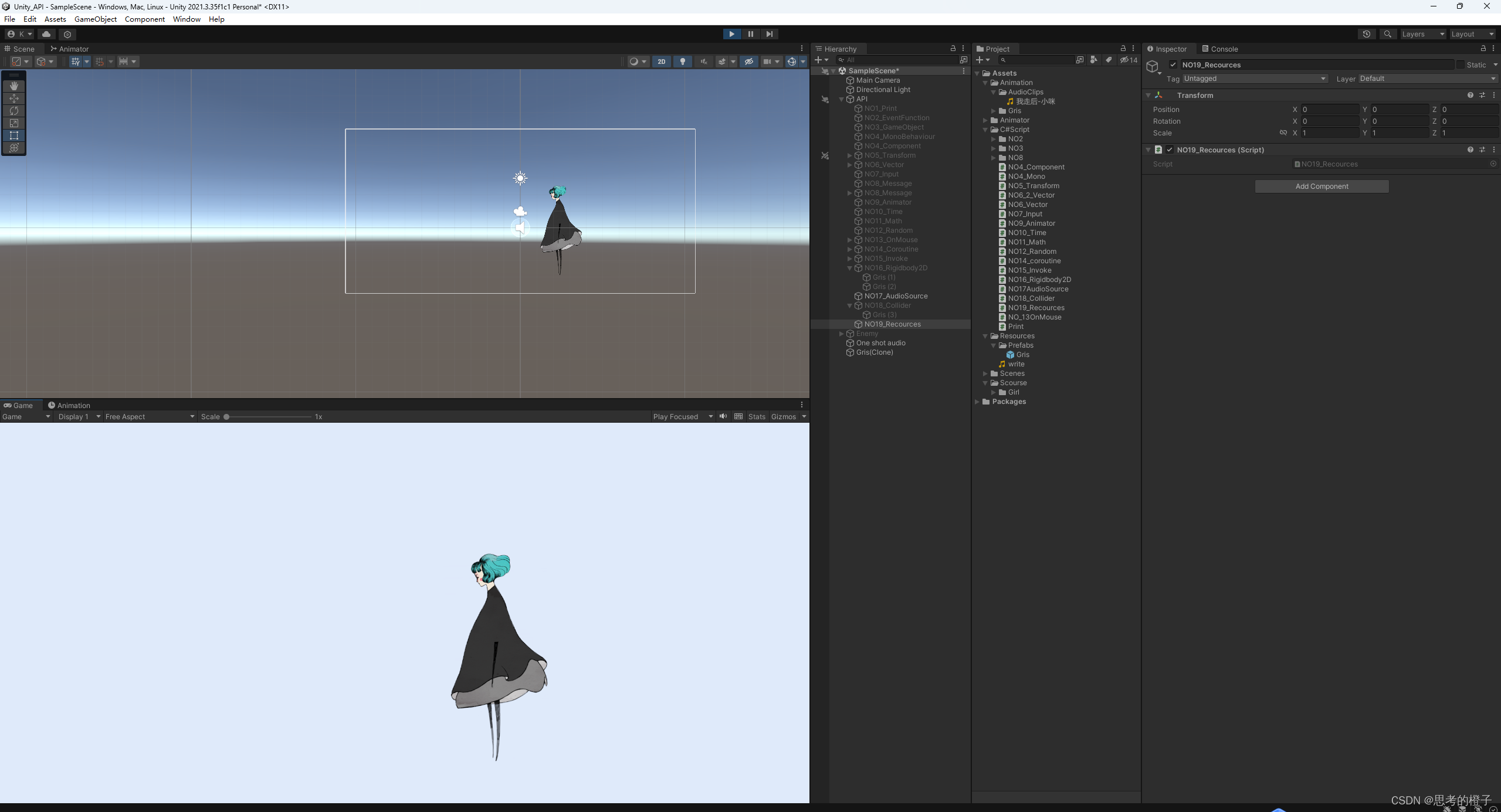1501x812 pixels.
Task: Toggle the Gizmos button in Game view
Action: coord(783,416)
